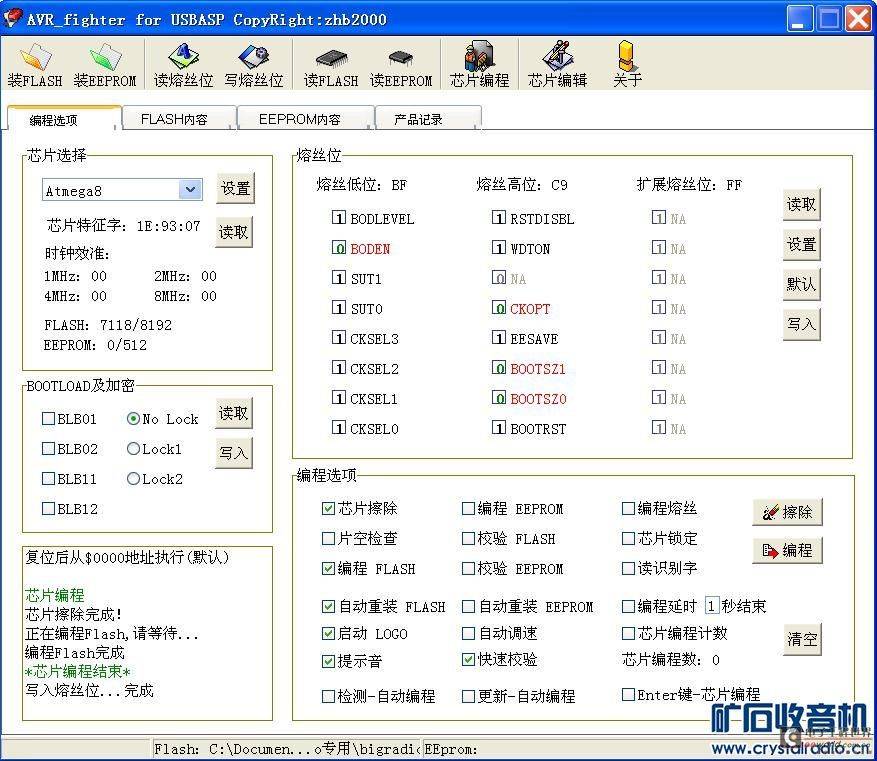Toggle the CKSEL0 fuse bit
This screenshot has width=877, height=761.
338,428
